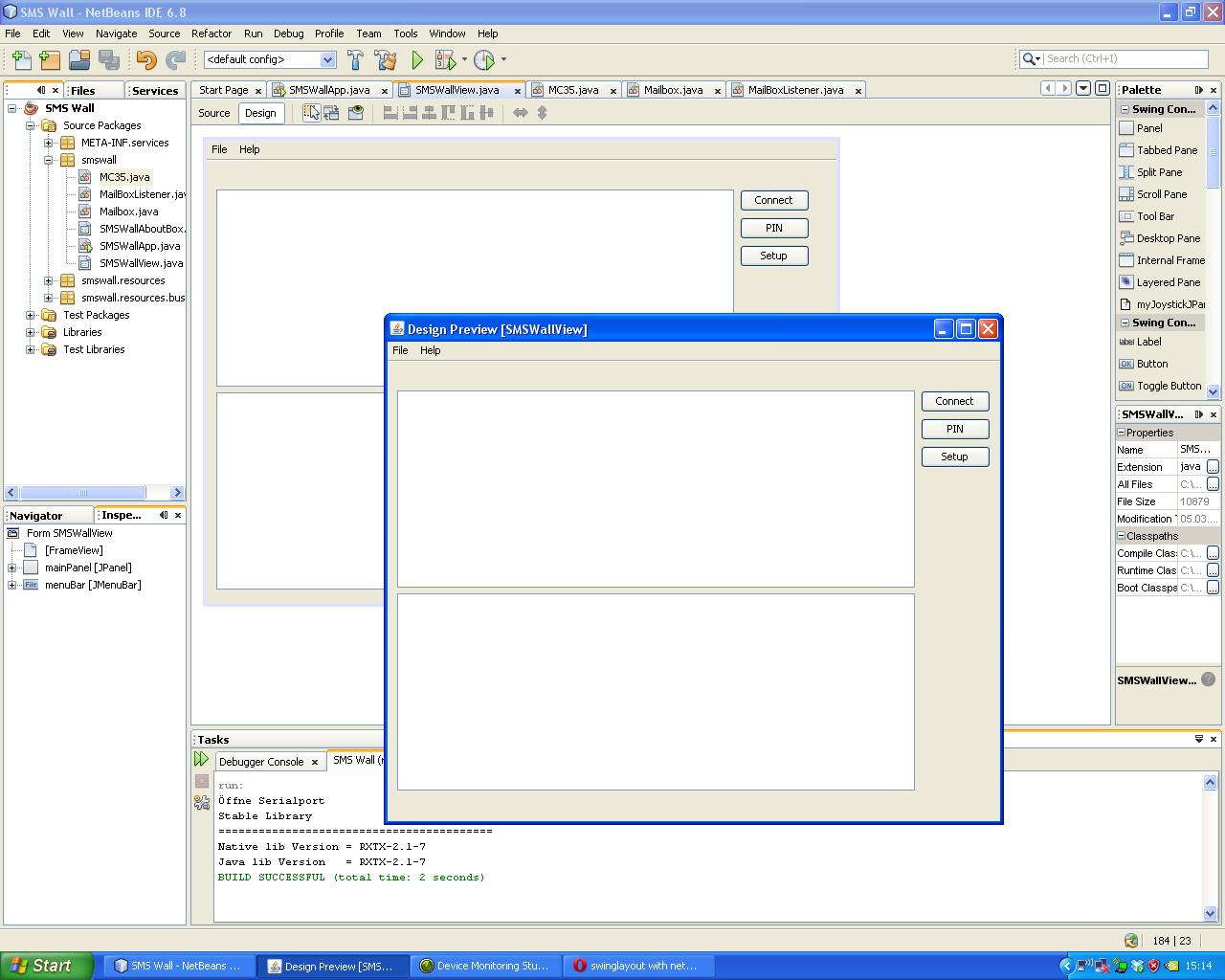Image resolution: width=1225 pixels, height=980 pixels.
Task: Expand the Libraries node
Action: pyautogui.click(x=31, y=332)
